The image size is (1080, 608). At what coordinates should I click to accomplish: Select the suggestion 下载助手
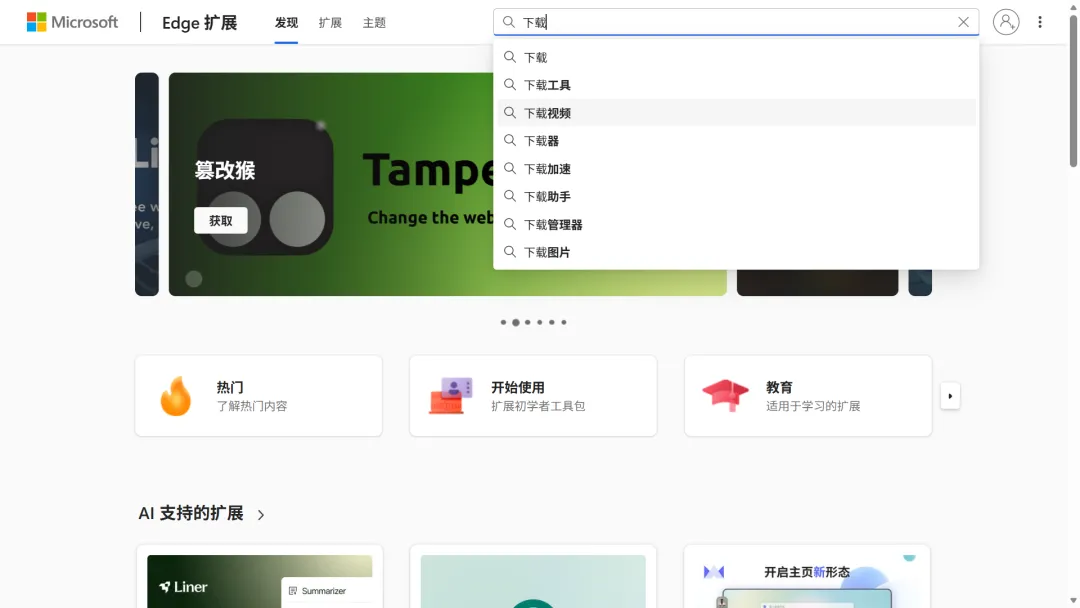[736, 196]
